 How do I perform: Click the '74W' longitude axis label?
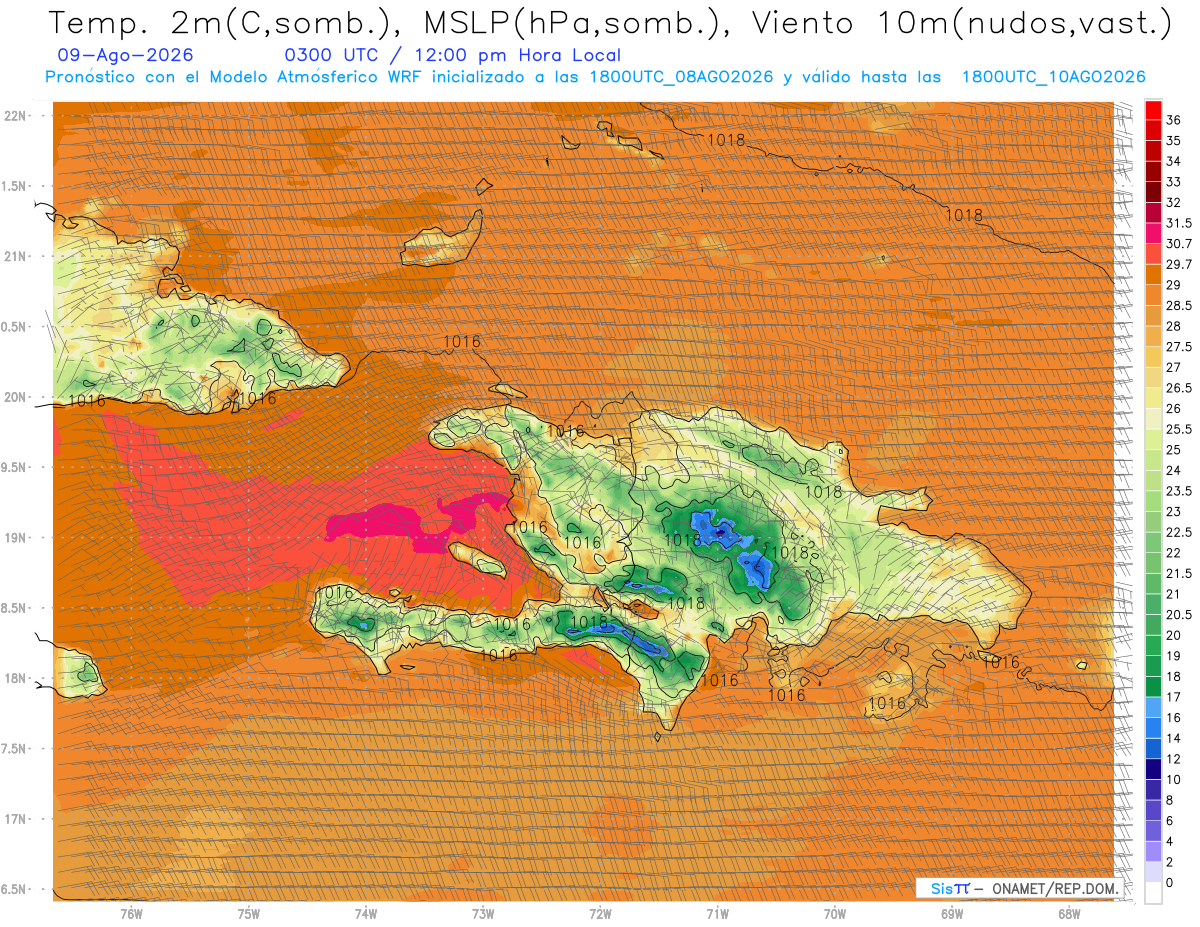(365, 914)
